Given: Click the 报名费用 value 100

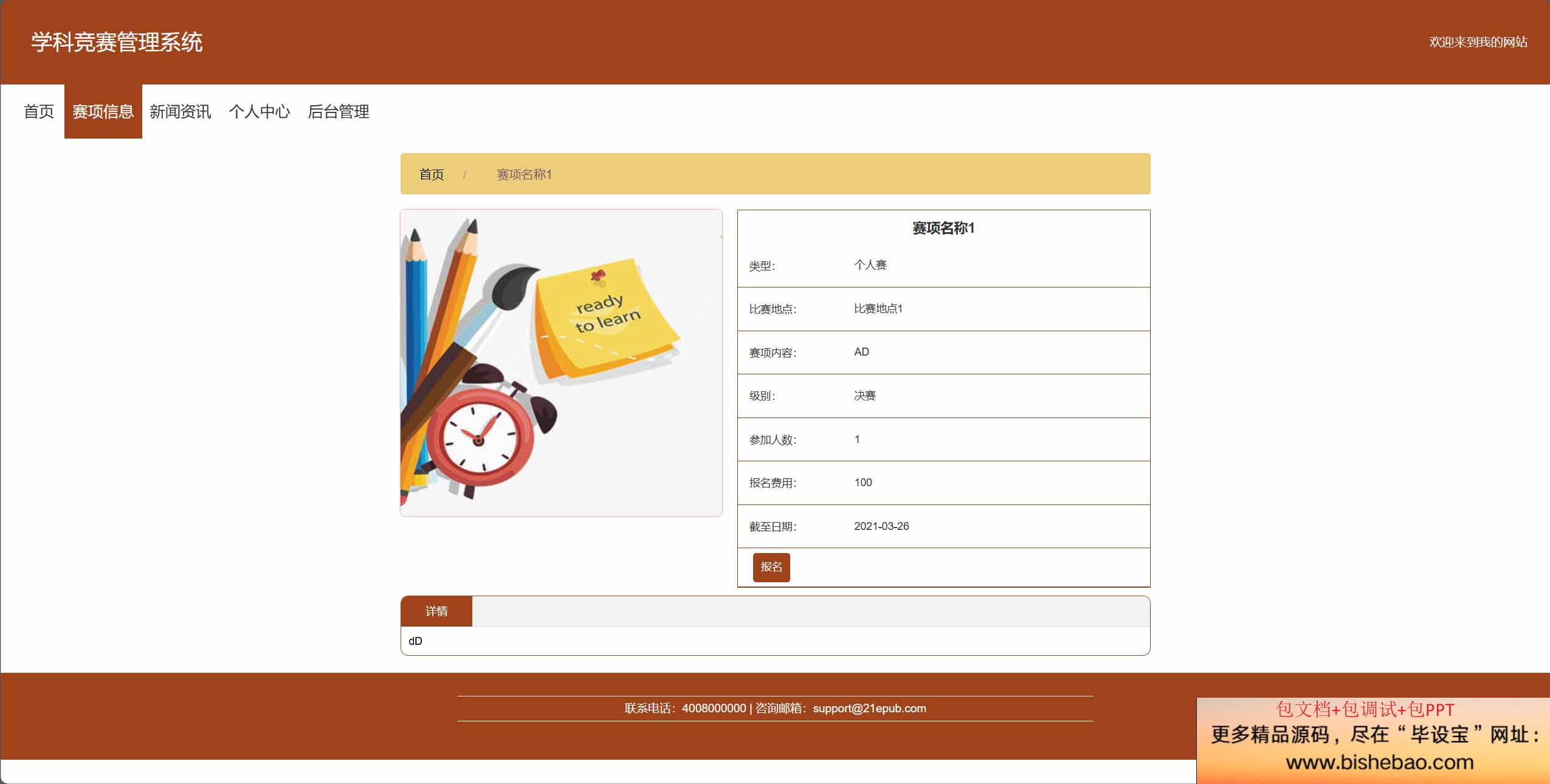Looking at the screenshot, I should [863, 483].
